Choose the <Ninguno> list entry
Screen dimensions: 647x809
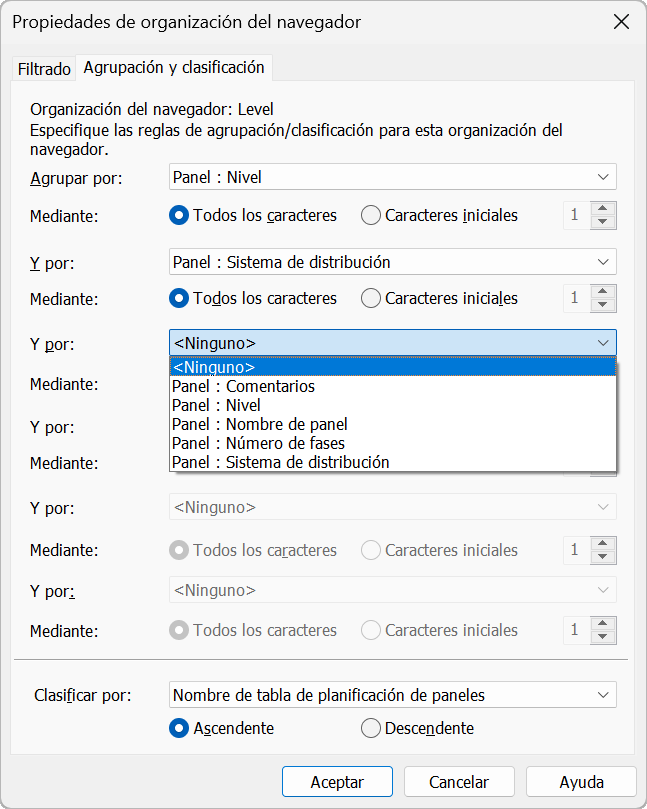(x=214, y=367)
